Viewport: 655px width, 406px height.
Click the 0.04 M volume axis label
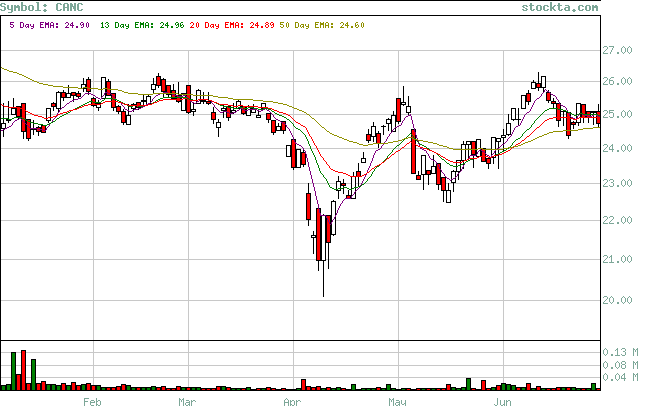(620, 378)
